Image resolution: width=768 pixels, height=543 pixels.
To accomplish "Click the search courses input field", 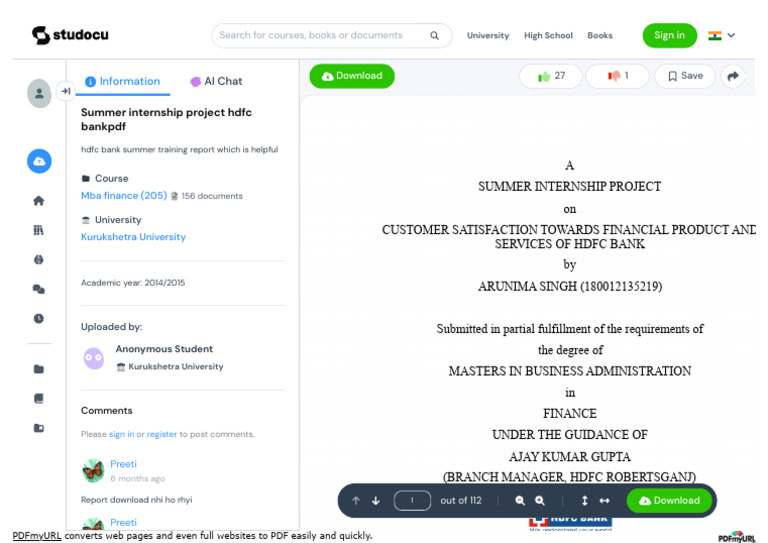I will (332, 35).
